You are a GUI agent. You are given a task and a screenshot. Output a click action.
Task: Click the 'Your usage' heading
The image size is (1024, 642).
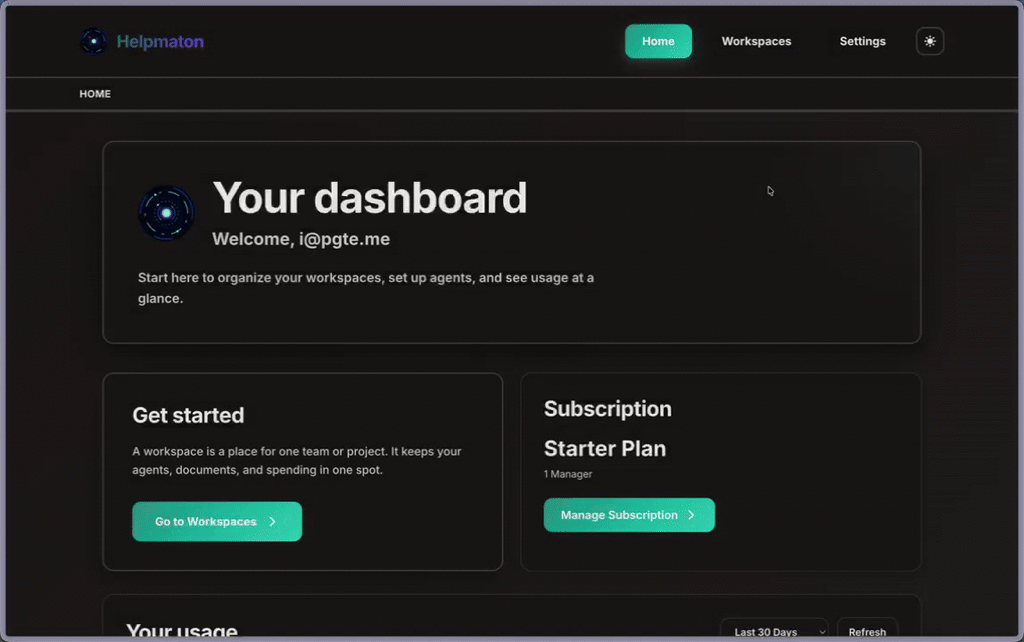coord(182,630)
